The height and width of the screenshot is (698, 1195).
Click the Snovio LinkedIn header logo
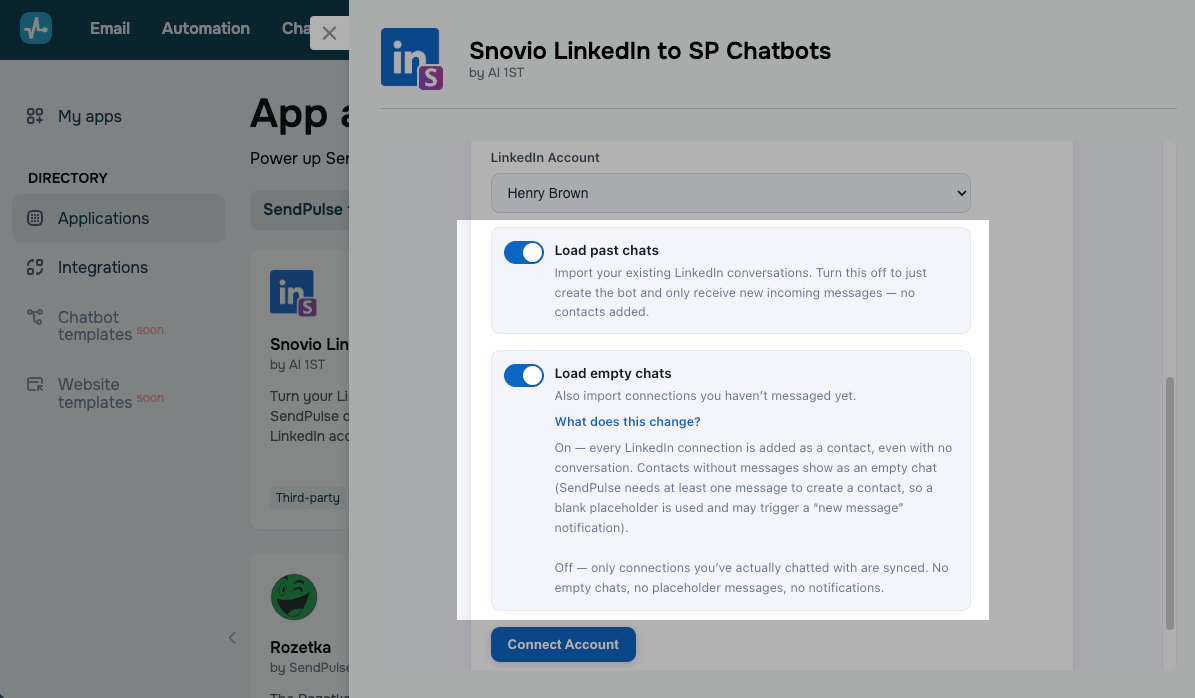(412, 59)
